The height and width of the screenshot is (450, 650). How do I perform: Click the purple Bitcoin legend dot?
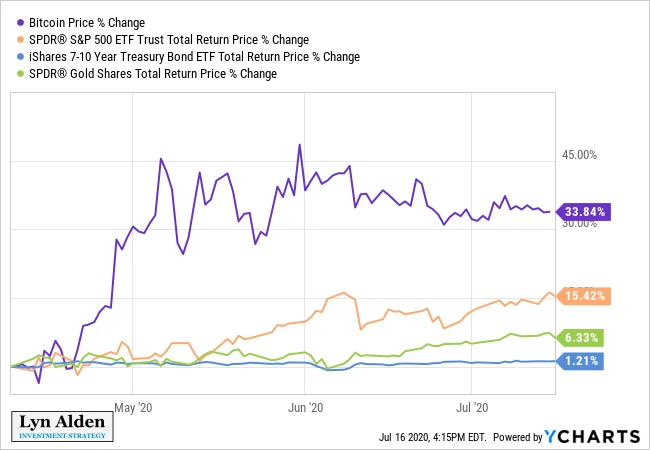[x=20, y=23]
